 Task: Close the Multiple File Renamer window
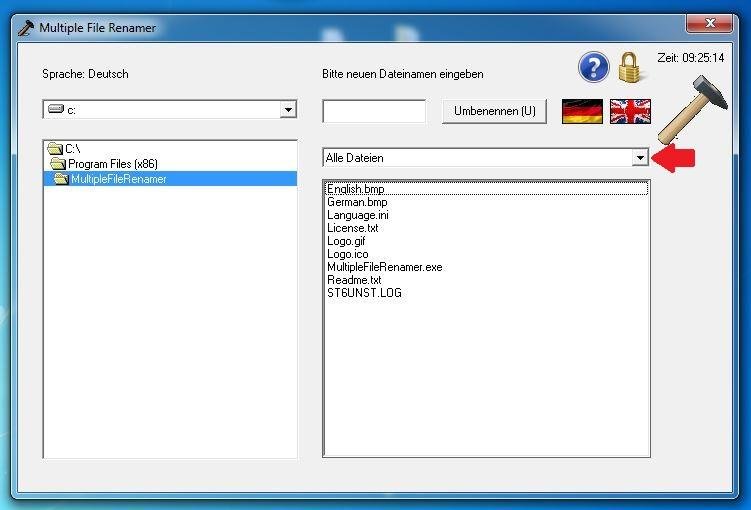[x=709, y=23]
